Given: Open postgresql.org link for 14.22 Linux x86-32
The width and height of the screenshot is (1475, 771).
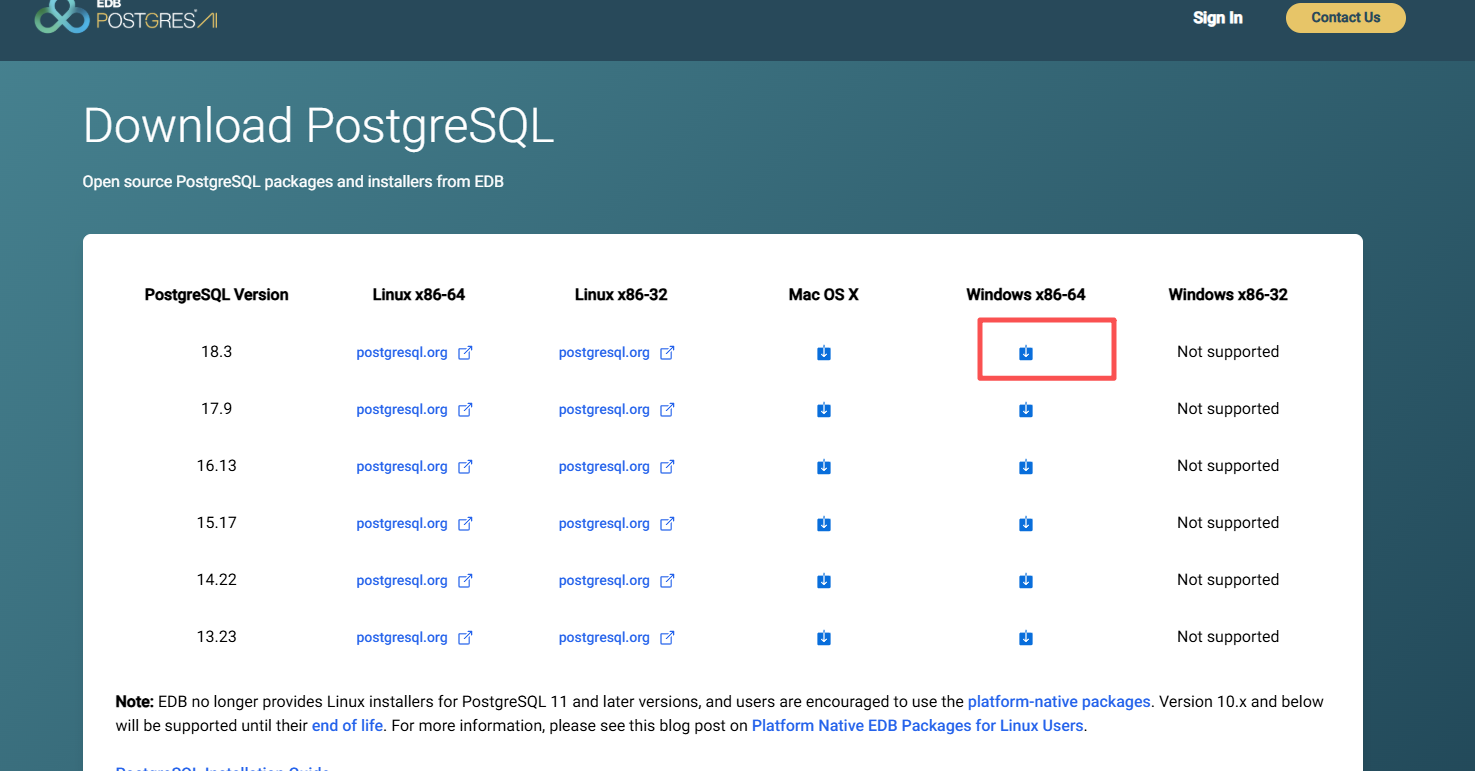Looking at the screenshot, I should 604,581.
